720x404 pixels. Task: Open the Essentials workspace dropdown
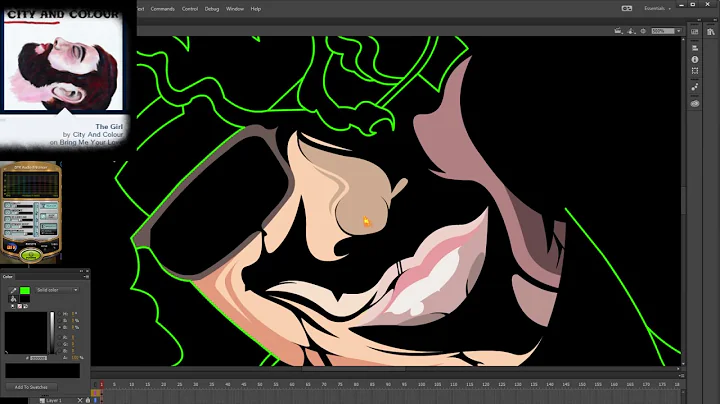click(x=657, y=8)
